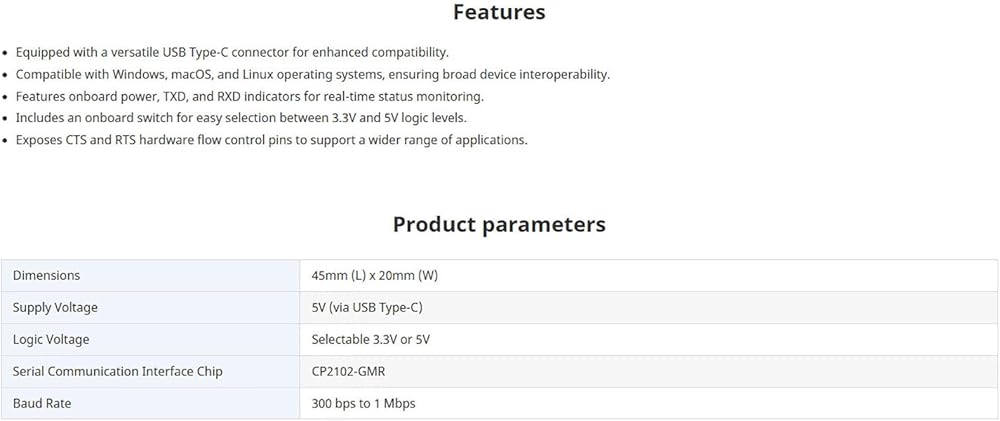This screenshot has width=1000, height=421.
Task: Click the Dimensions label cell
Action: [151, 276]
